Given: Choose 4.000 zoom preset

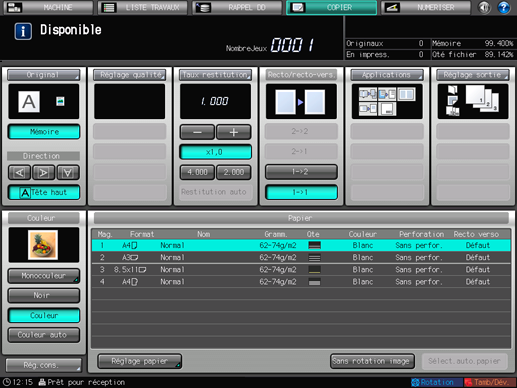Looking at the screenshot, I should coord(197,172).
